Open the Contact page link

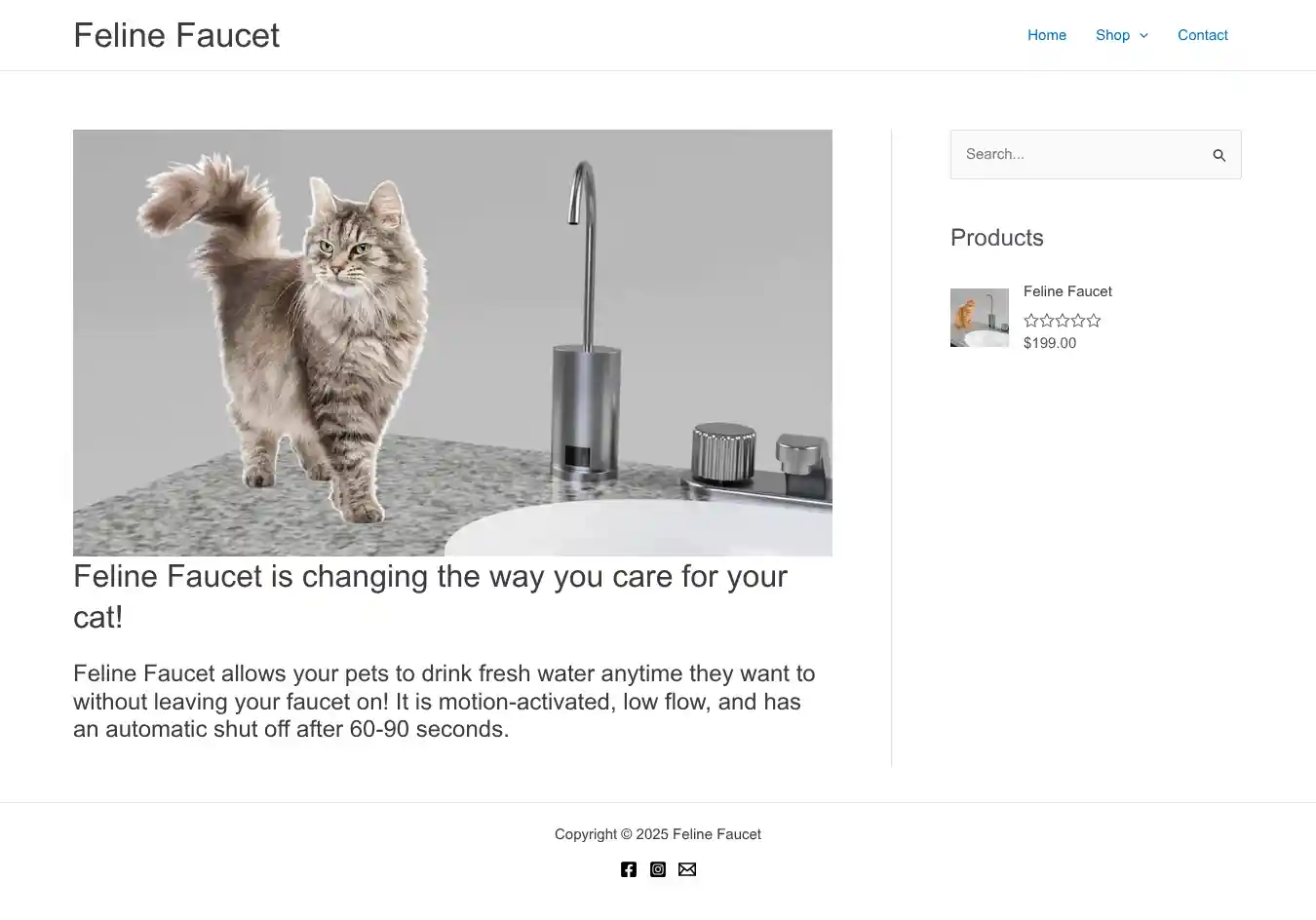click(x=1202, y=35)
